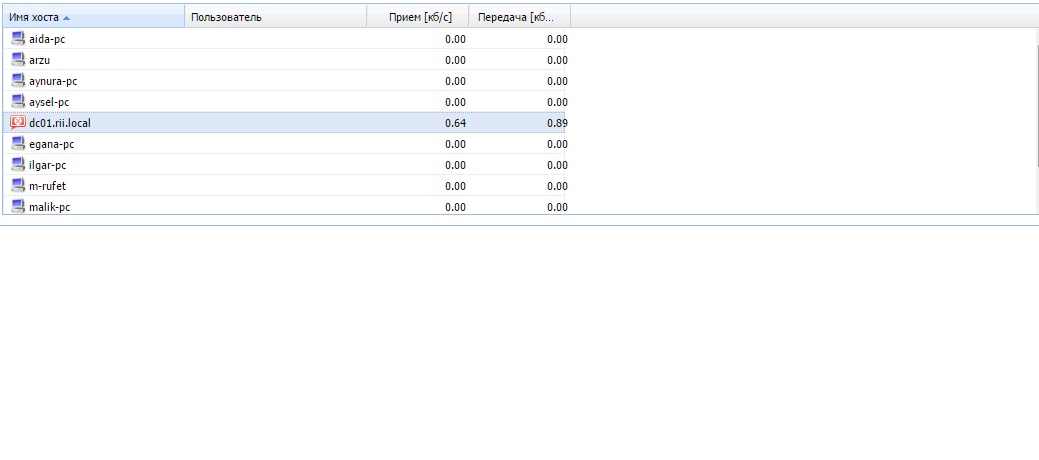The width and height of the screenshot is (1039, 460).
Task: Select host name aynura-pc
Action: click(x=53, y=82)
